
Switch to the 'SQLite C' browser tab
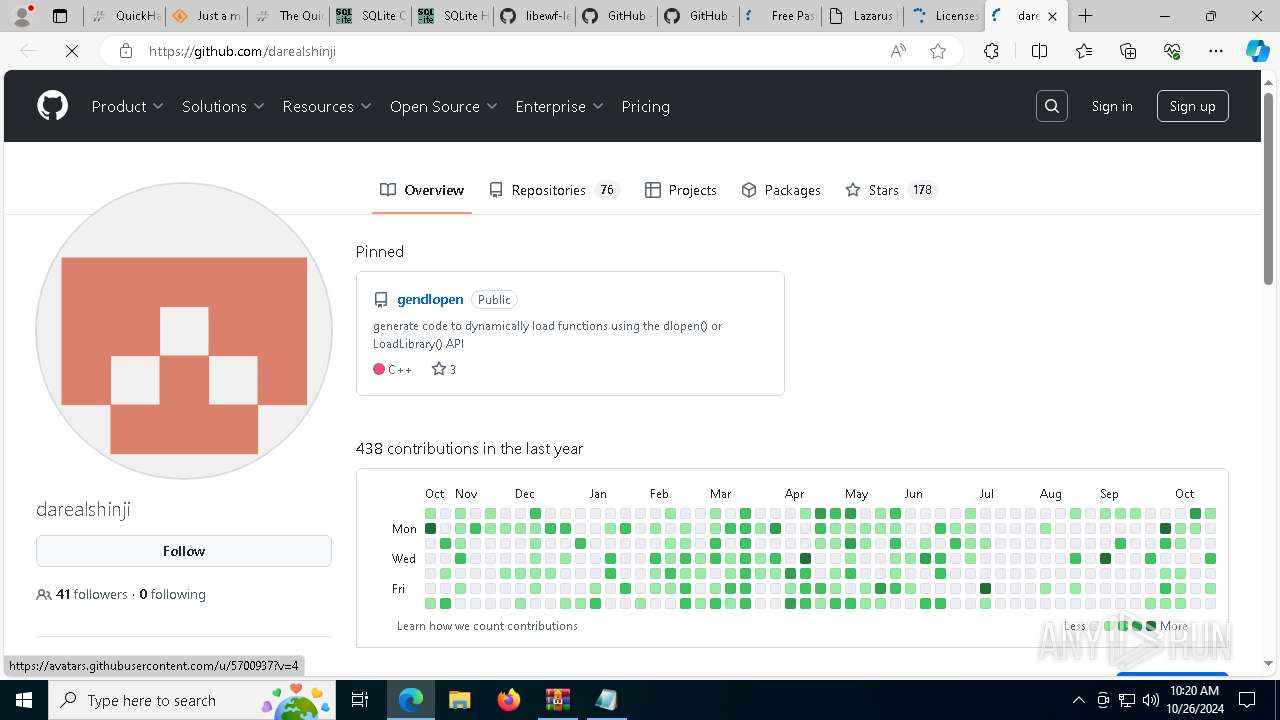[371, 16]
